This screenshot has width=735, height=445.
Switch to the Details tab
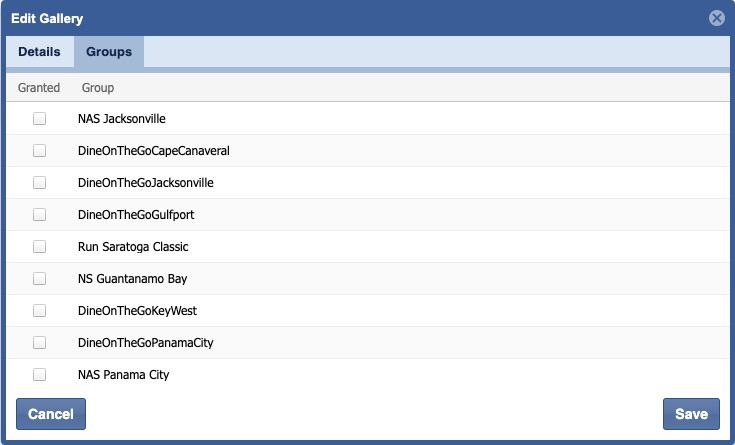click(39, 52)
